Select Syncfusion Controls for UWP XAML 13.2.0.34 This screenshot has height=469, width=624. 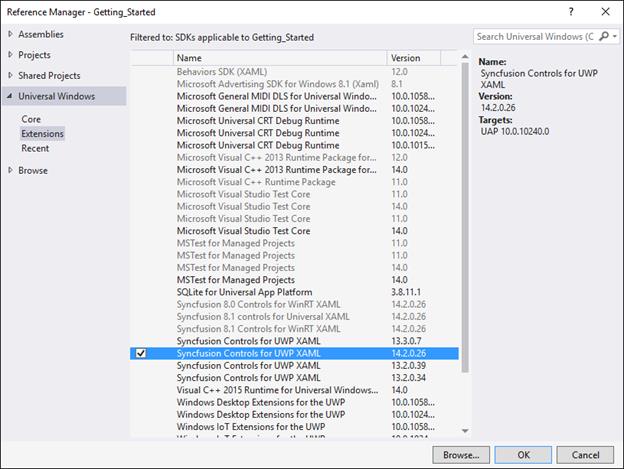coord(294,378)
